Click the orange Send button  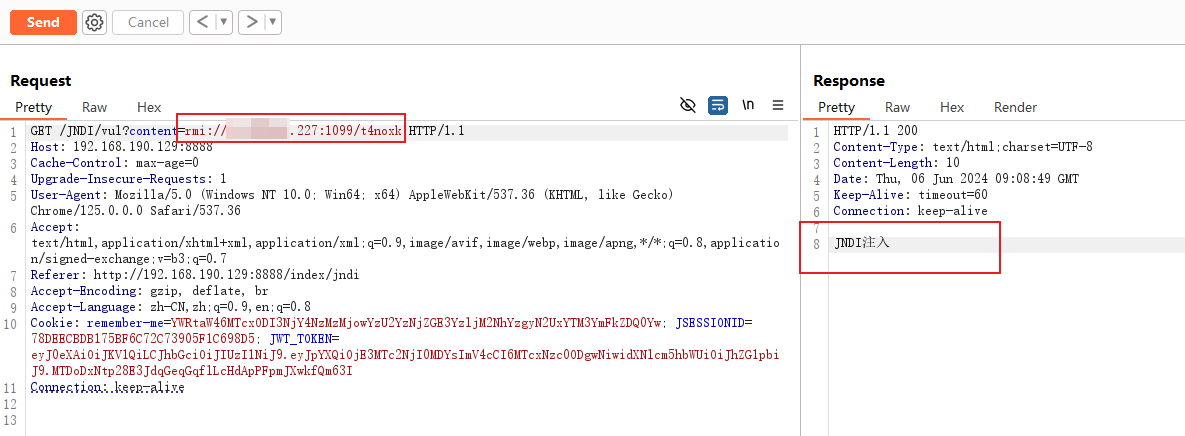click(43, 23)
